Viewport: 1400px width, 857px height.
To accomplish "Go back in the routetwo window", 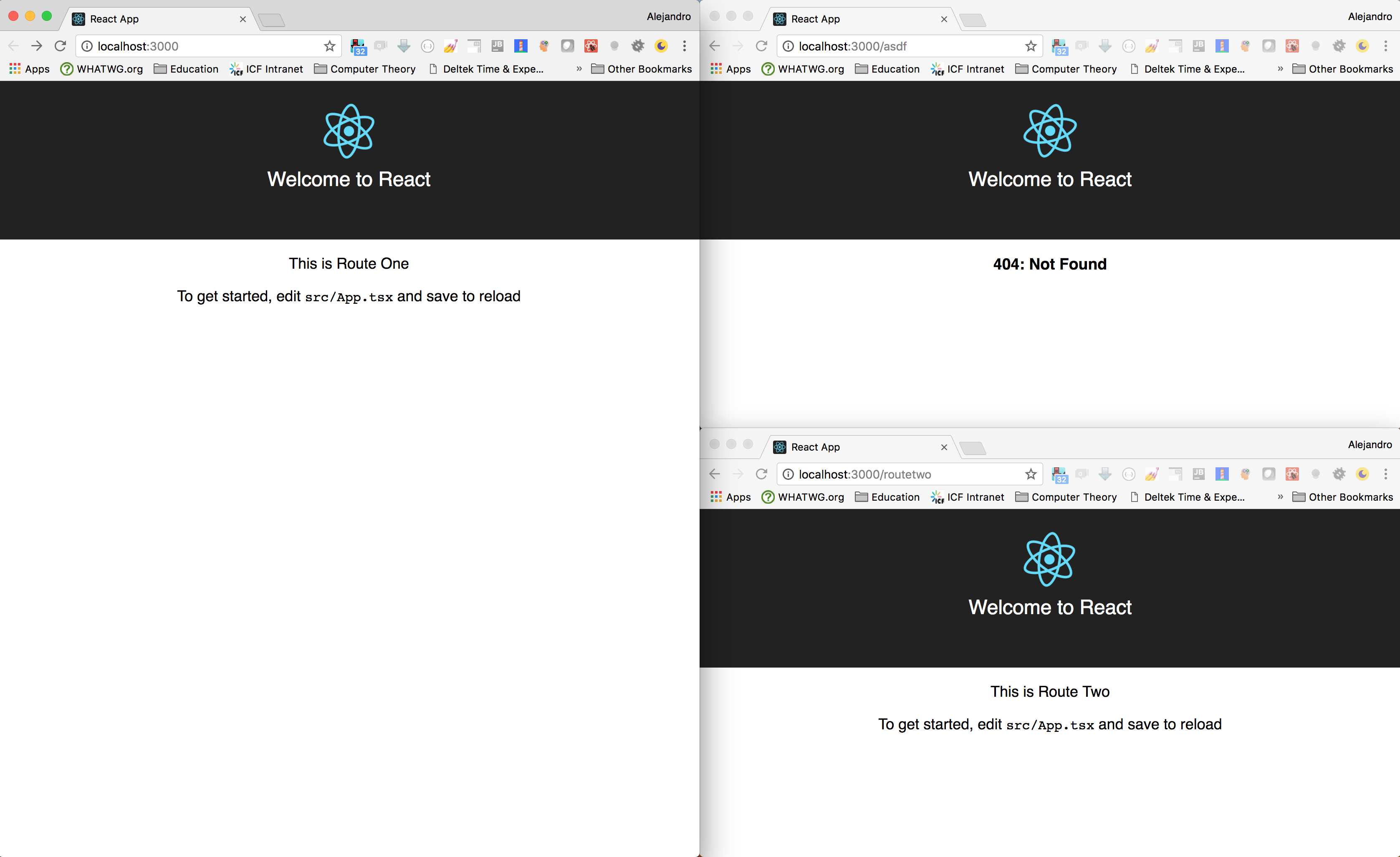I will pos(715,474).
